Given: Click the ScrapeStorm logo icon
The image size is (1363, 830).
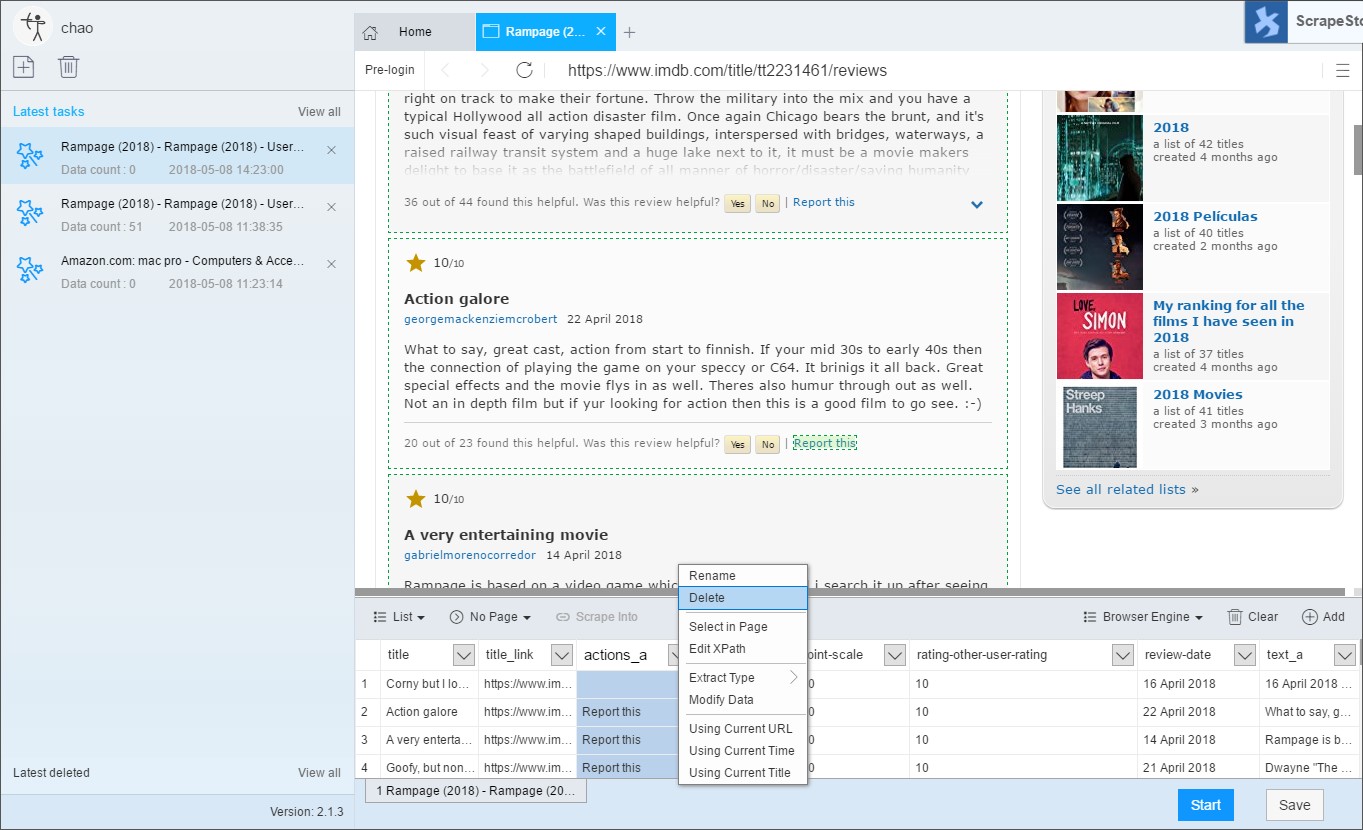Looking at the screenshot, I should [x=1266, y=21].
